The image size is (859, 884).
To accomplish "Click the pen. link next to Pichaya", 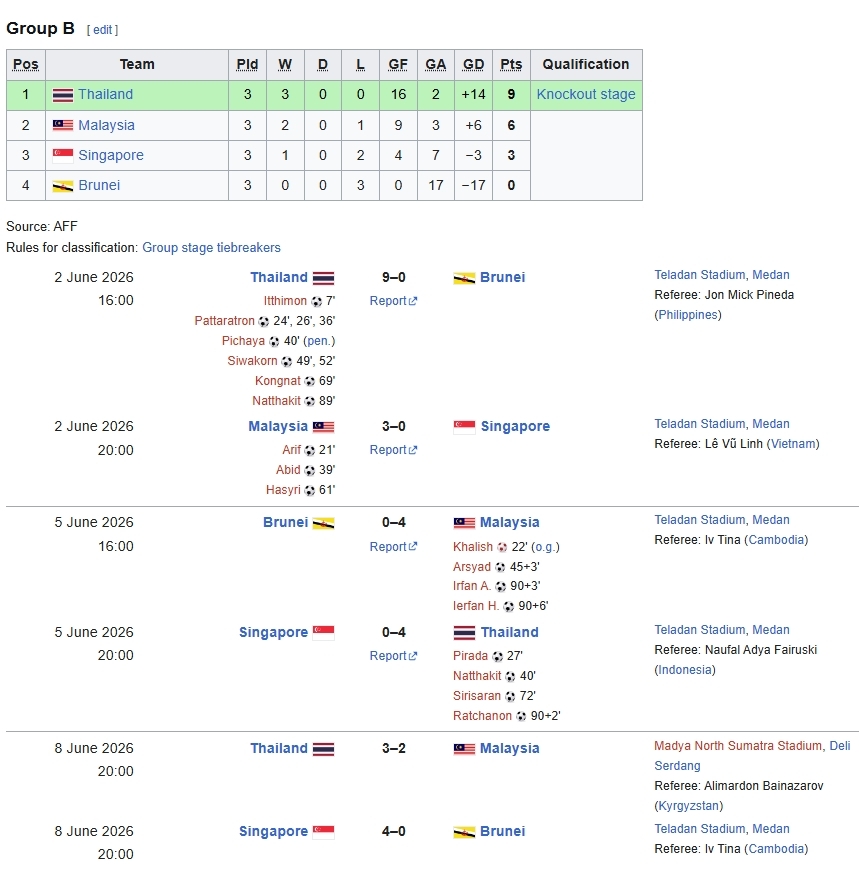I will pos(319,341).
